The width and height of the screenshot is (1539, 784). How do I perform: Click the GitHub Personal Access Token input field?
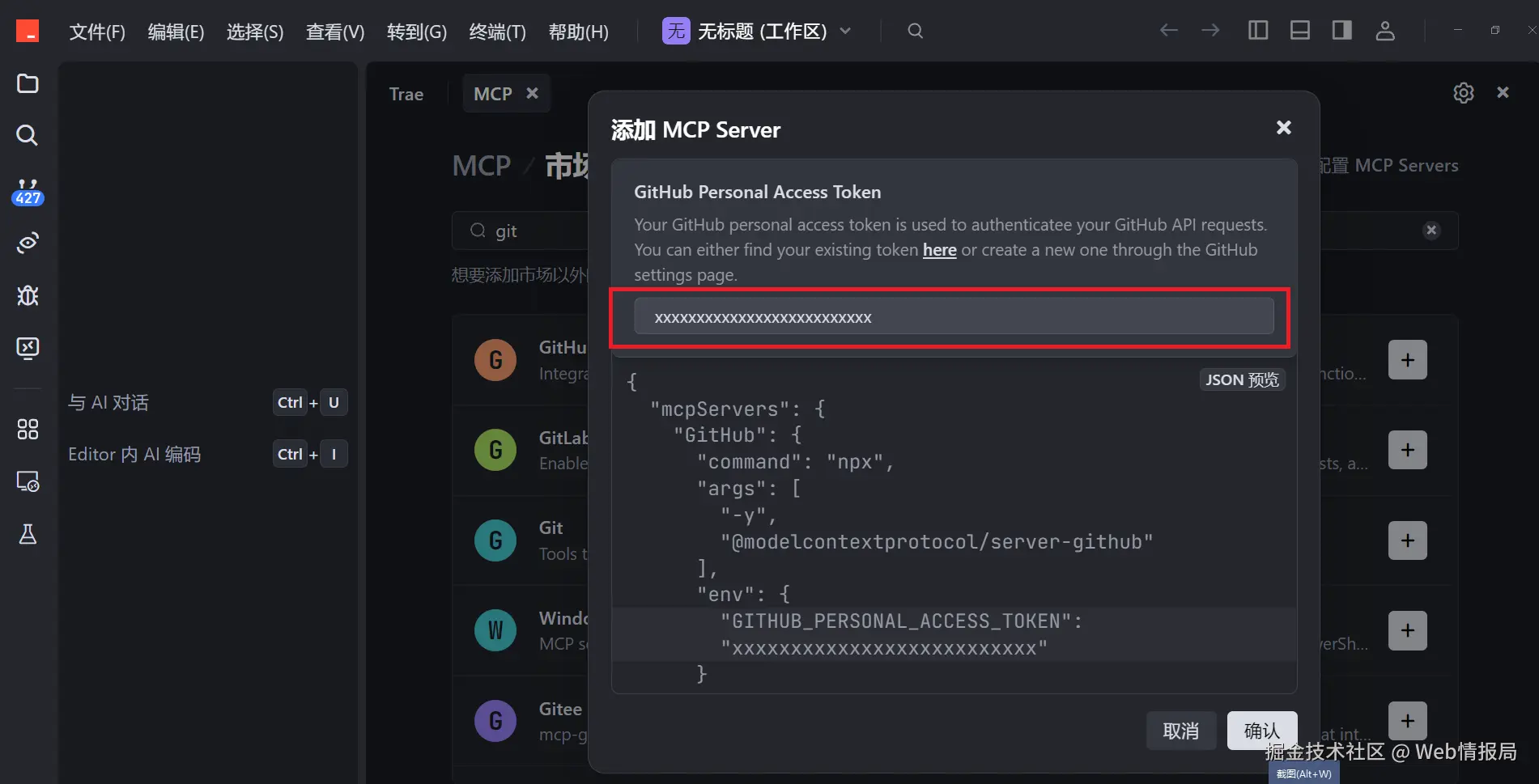(x=953, y=316)
